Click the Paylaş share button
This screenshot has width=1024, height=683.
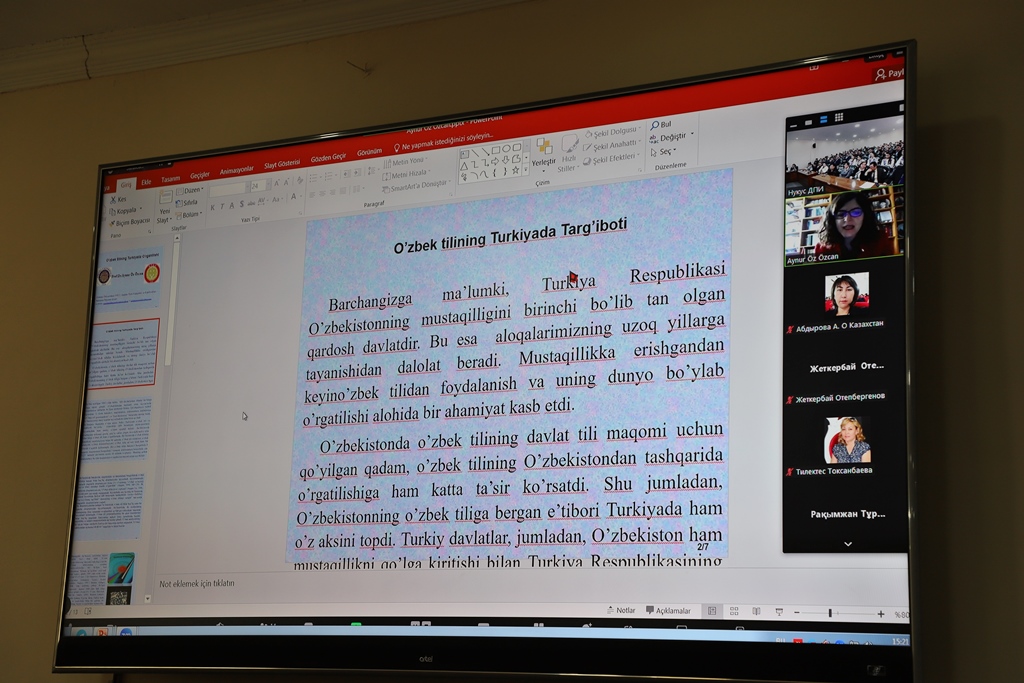click(x=887, y=73)
